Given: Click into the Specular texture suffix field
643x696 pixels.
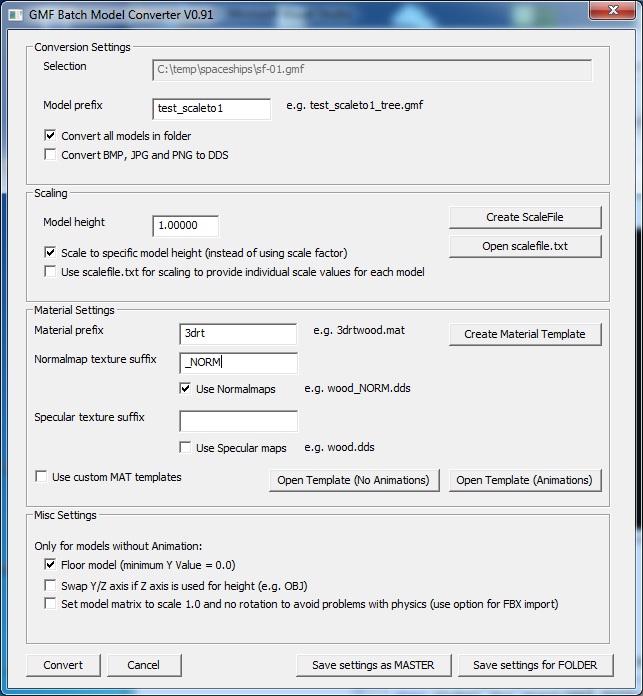Looking at the screenshot, I should point(238,421).
